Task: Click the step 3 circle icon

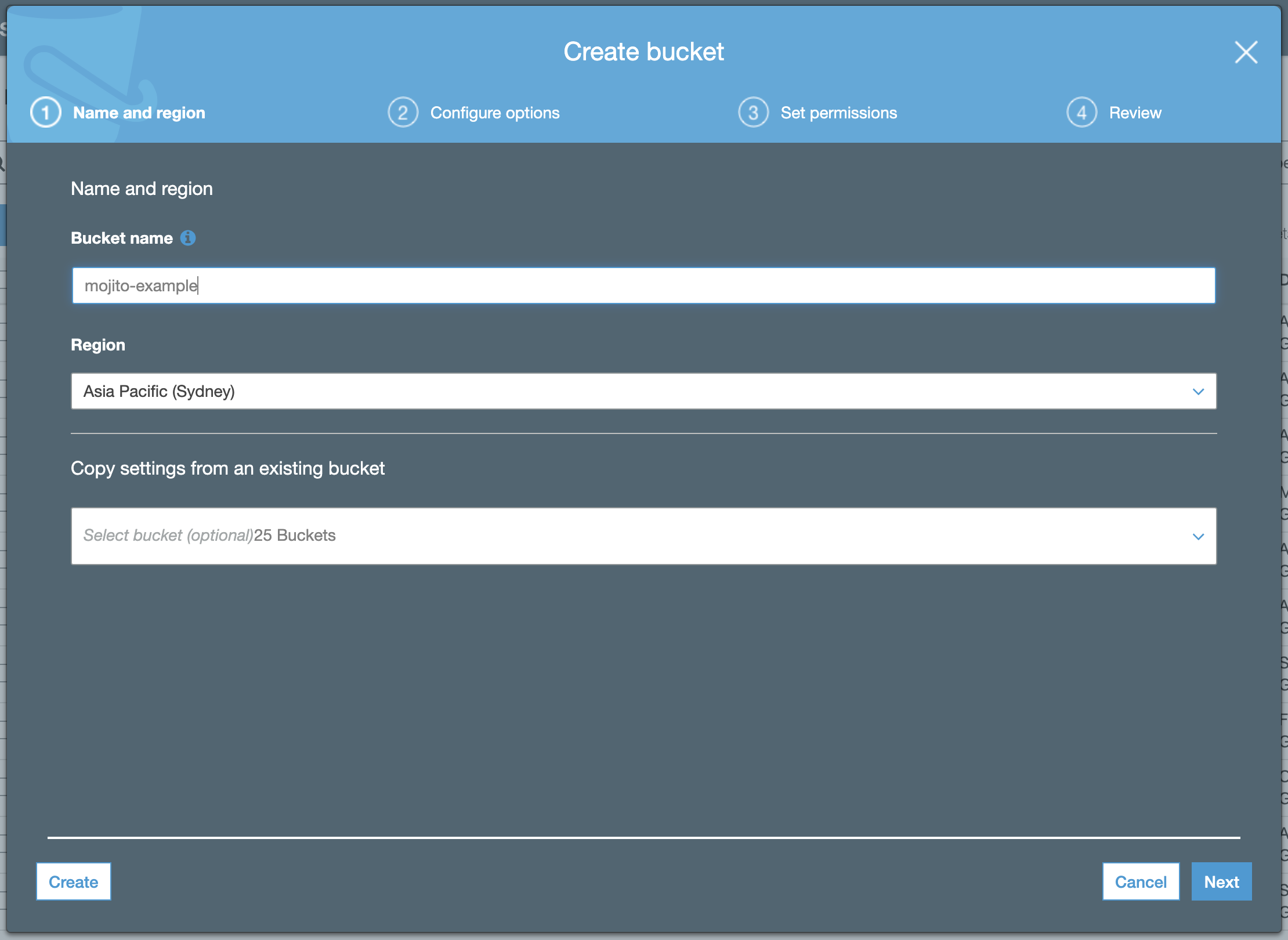Action: (753, 113)
